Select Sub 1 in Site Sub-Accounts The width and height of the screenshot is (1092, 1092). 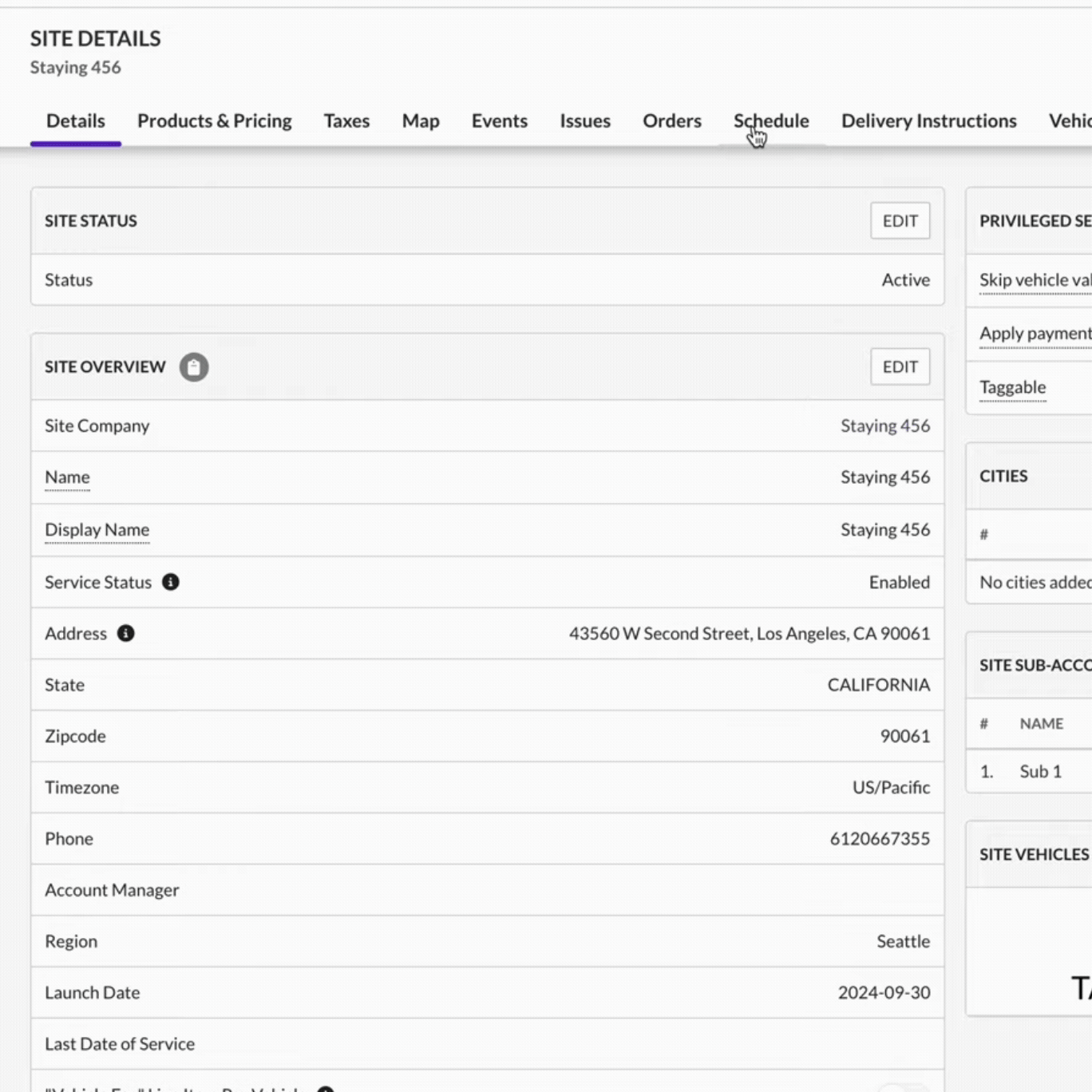click(x=1041, y=771)
